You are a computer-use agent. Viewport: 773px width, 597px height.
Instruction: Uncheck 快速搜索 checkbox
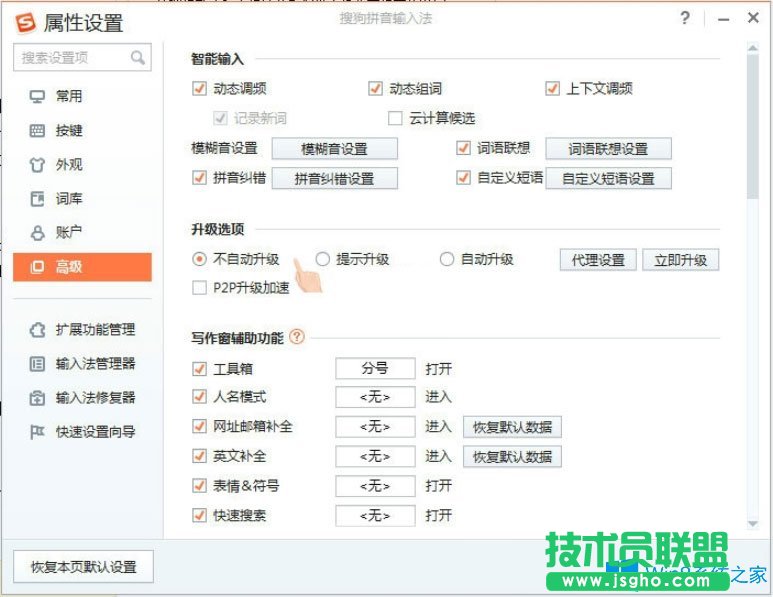199,516
